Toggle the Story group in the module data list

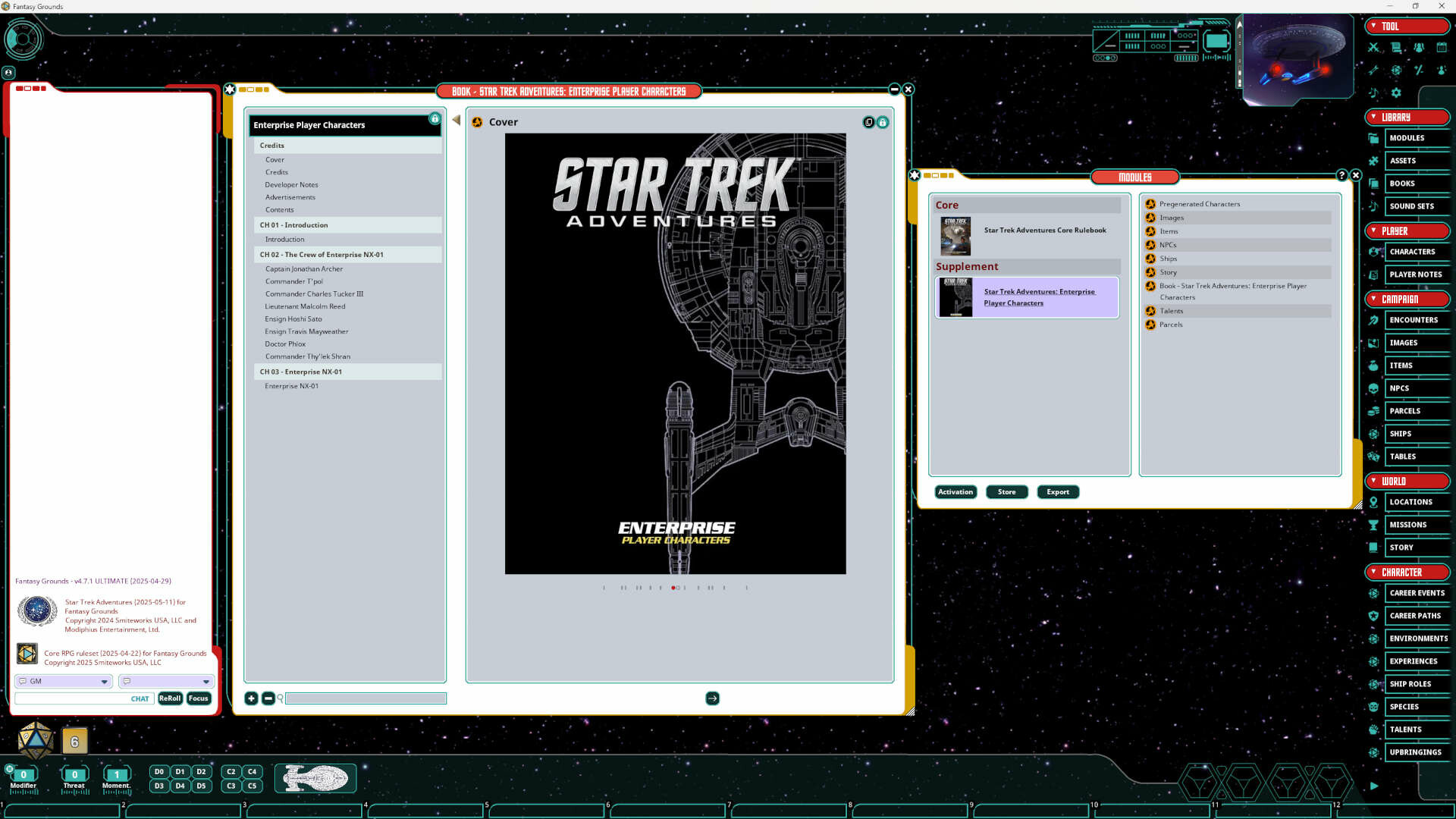[x=1151, y=272]
